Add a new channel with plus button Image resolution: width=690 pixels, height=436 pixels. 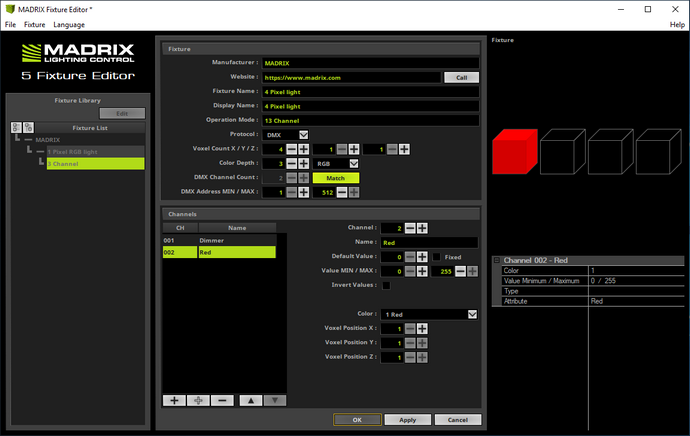(174, 400)
